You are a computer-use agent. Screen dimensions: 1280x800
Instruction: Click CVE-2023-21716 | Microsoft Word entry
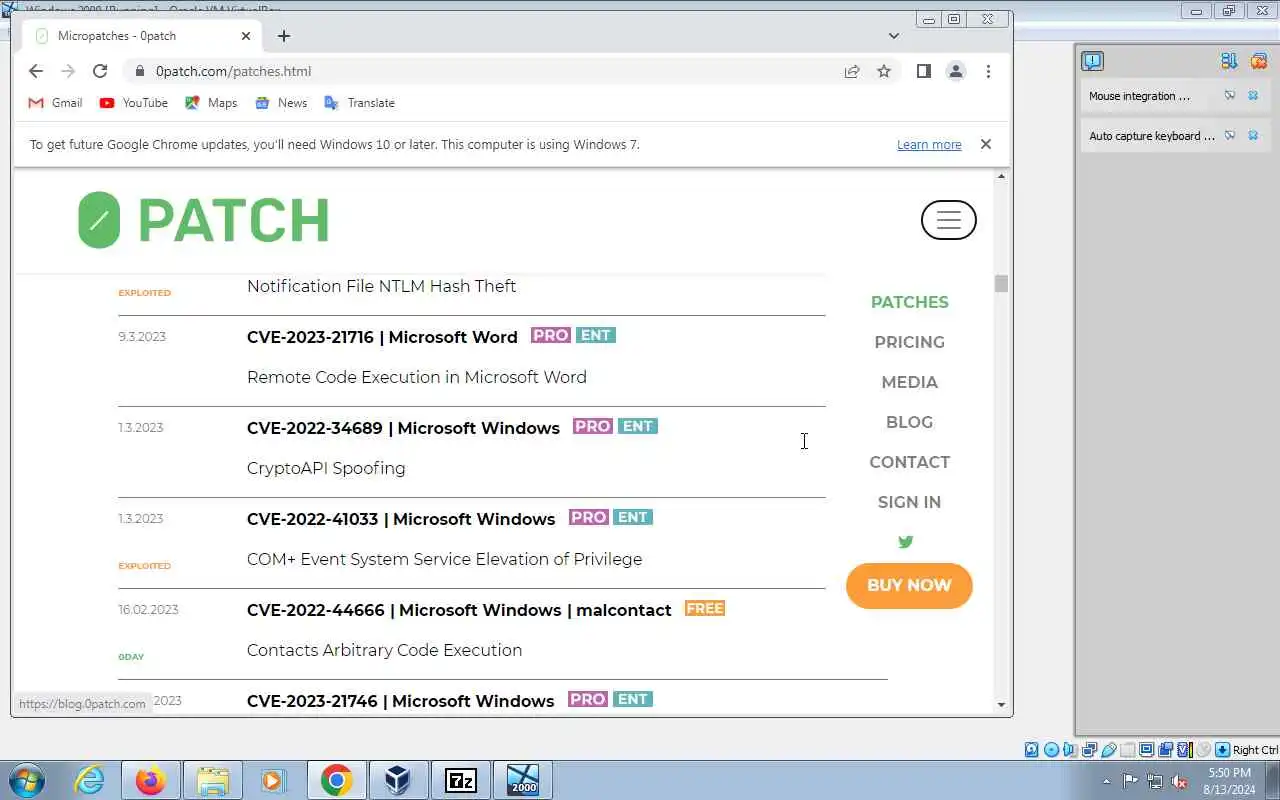(x=382, y=337)
